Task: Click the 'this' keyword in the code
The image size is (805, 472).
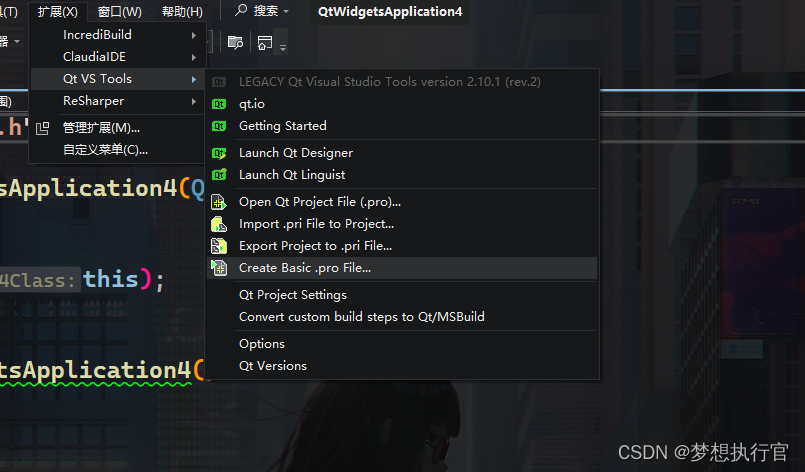Action: pyautogui.click(x=111, y=279)
